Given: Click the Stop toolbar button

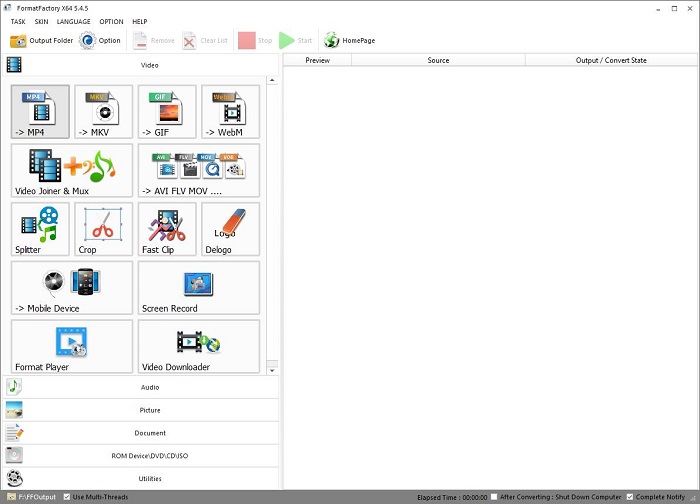Looking at the screenshot, I should (x=255, y=41).
